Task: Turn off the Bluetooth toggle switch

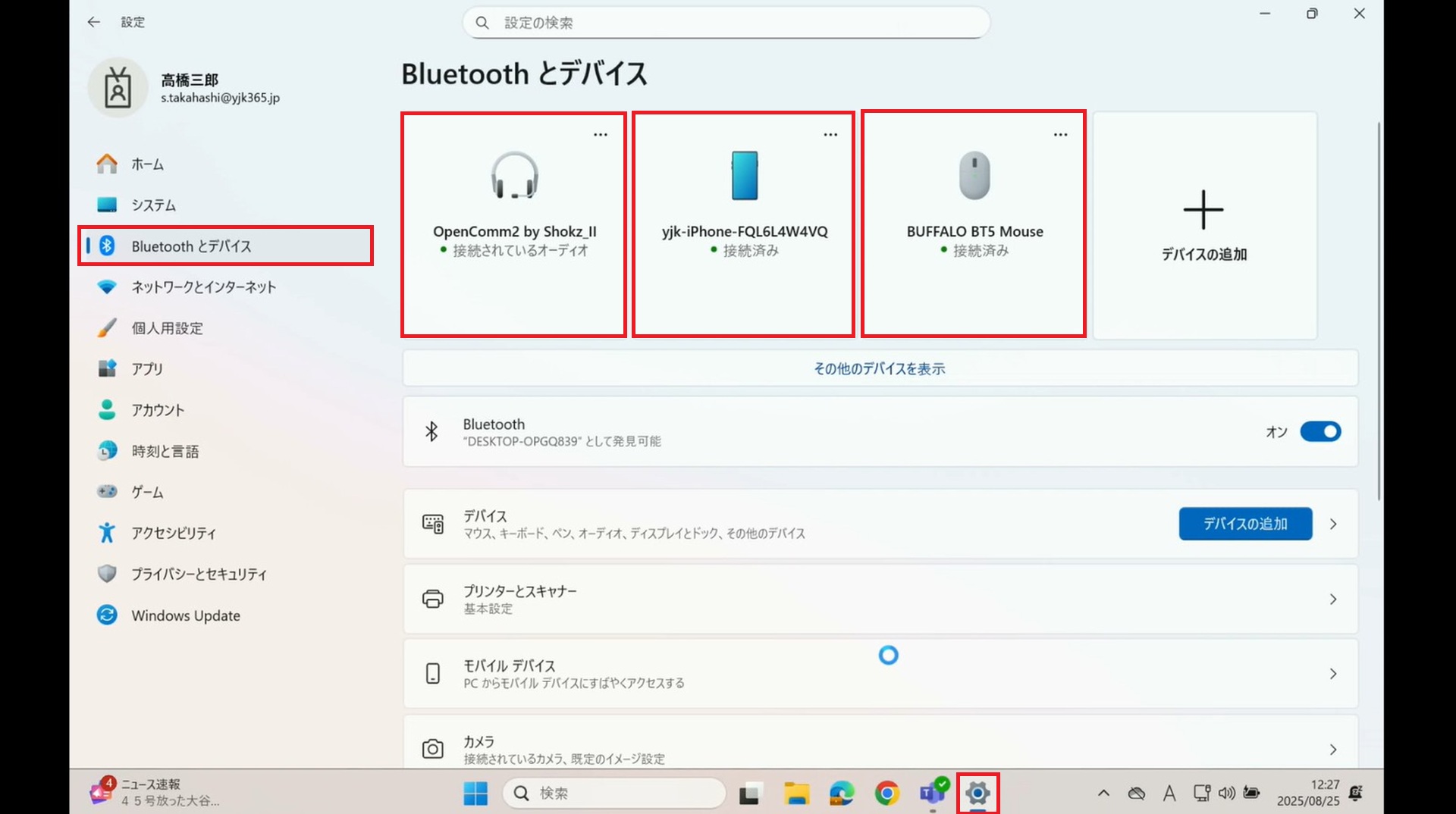Action: coord(1320,431)
